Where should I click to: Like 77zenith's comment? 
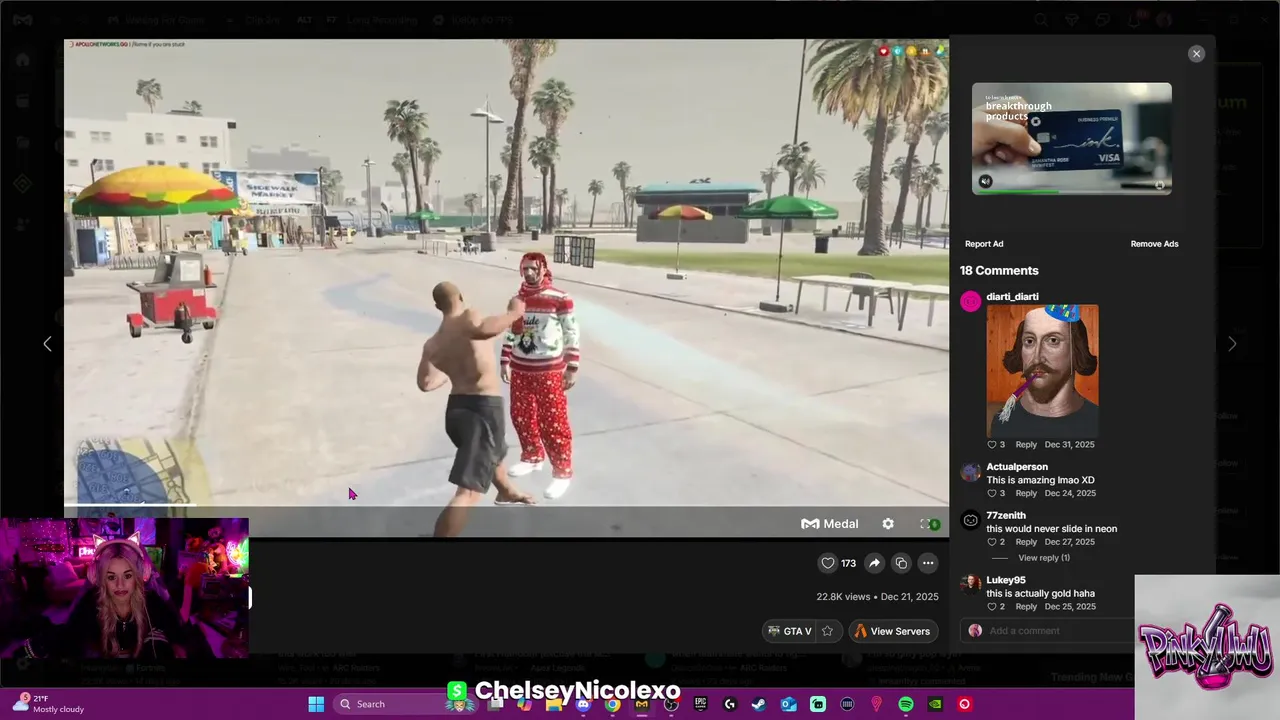(x=993, y=542)
